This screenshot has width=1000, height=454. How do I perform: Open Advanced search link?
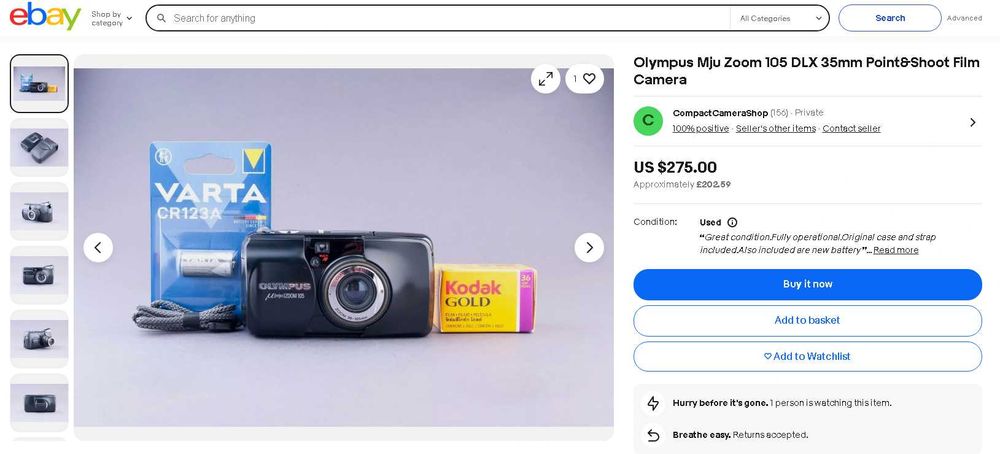pos(964,18)
